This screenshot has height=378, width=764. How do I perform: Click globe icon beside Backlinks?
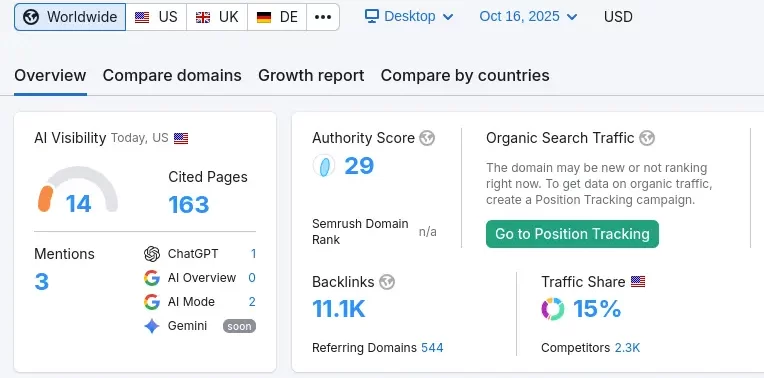387,282
